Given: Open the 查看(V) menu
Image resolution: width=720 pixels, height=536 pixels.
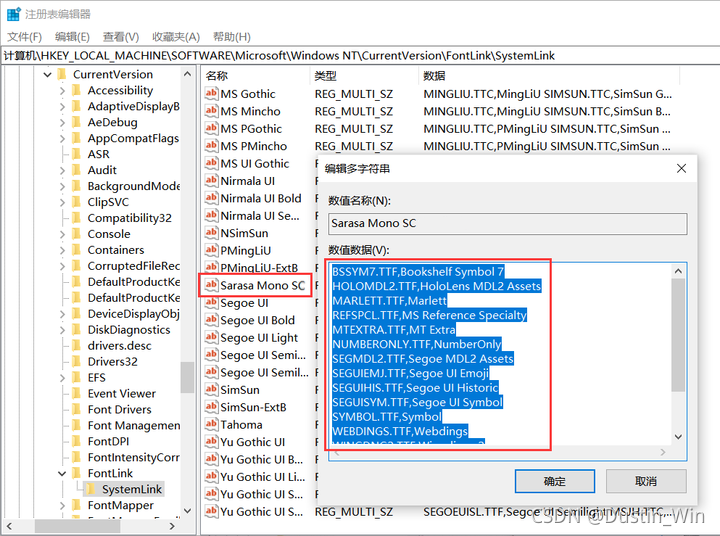Looking at the screenshot, I should (x=121, y=37).
